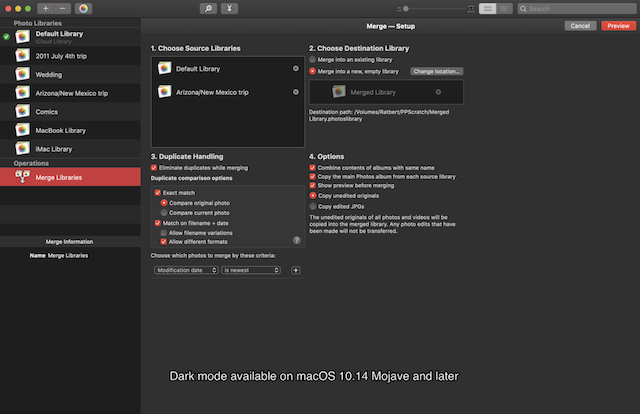Open duplicate handling help question mark

(x=296, y=240)
